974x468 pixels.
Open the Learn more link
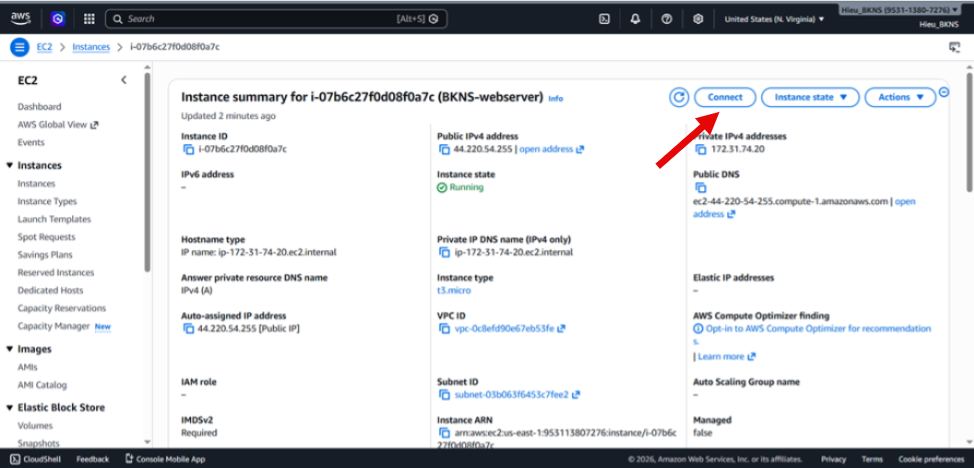[726, 357]
